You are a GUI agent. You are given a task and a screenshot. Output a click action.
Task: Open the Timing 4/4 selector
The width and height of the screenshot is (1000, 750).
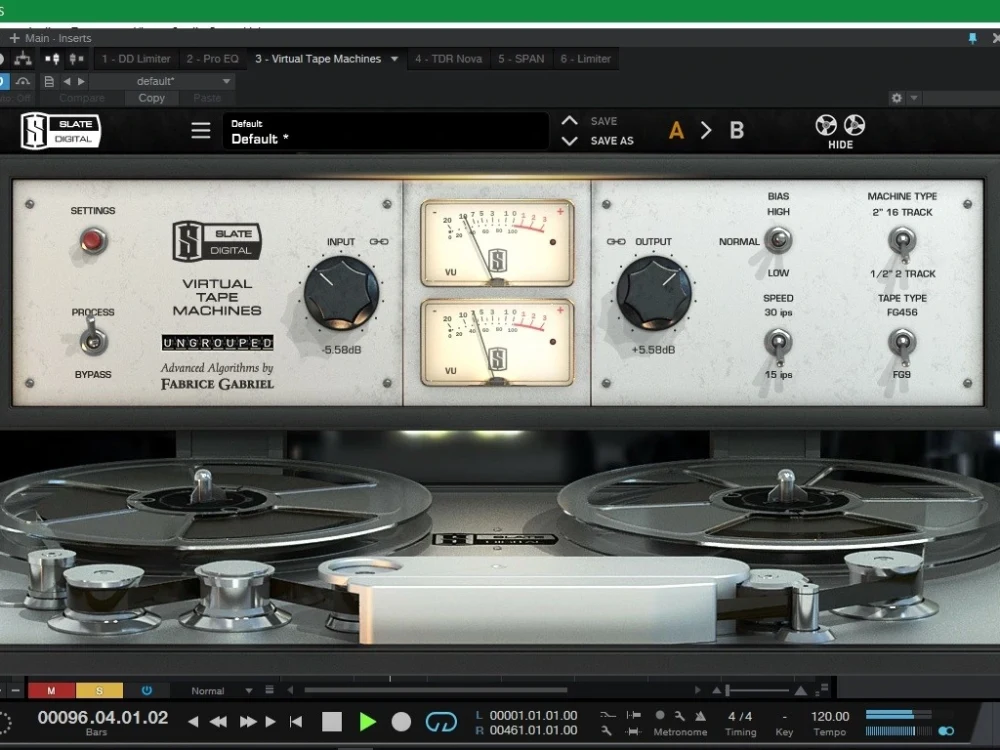(x=740, y=723)
